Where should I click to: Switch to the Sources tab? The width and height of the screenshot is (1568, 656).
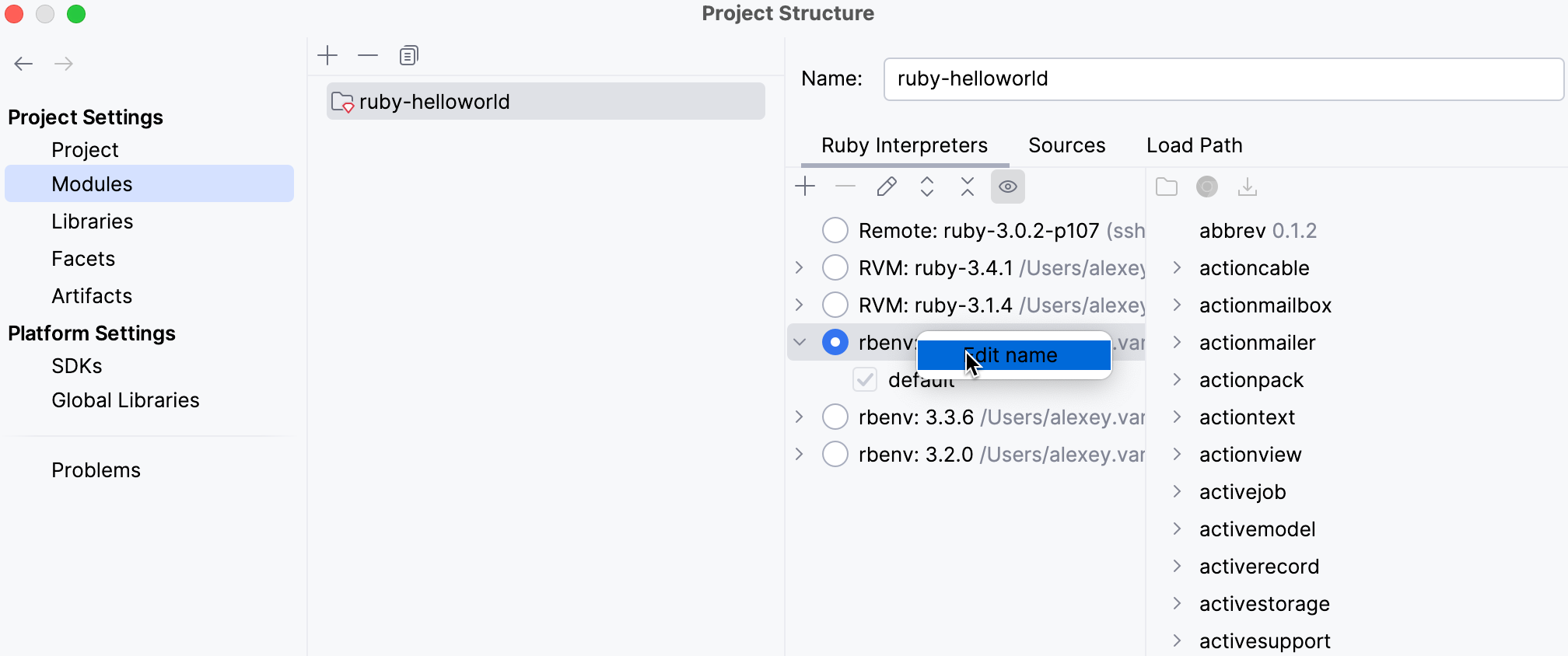tap(1066, 145)
